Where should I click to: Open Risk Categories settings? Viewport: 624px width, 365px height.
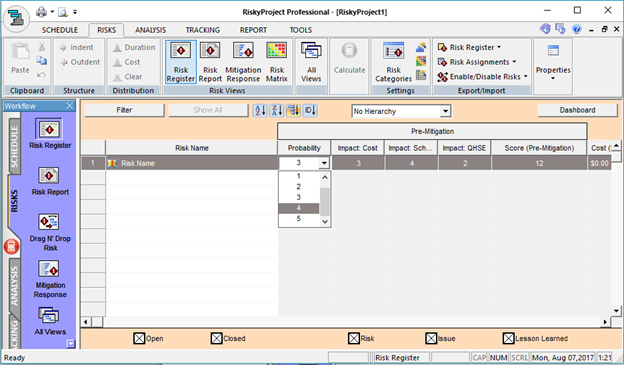tap(394, 62)
